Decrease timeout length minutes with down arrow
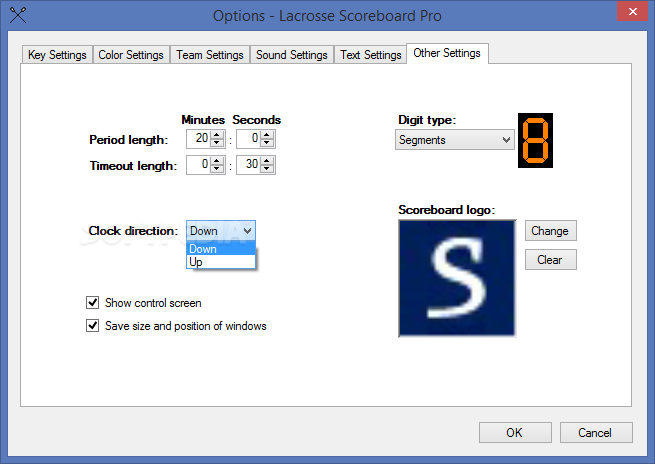Viewport: 655px width, 464px height. tap(217, 169)
